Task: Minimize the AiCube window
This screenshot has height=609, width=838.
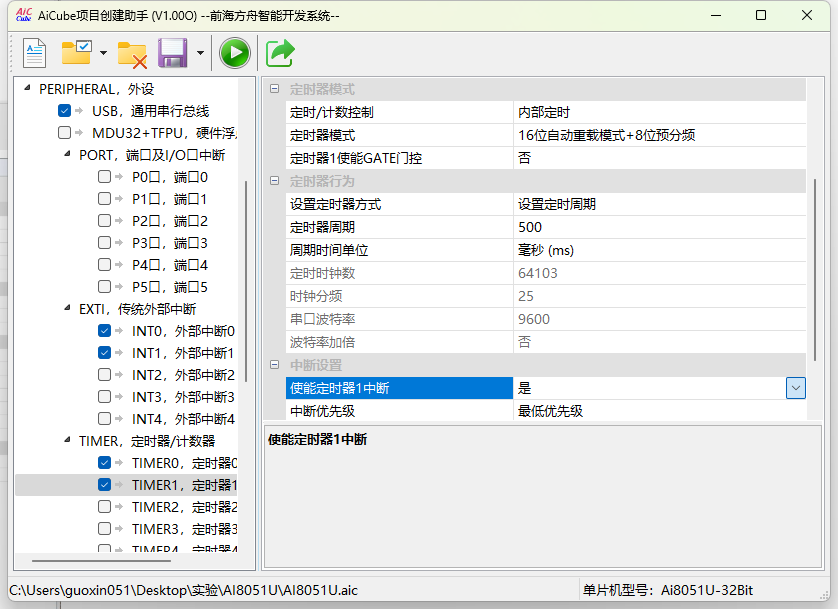Action: (x=717, y=15)
